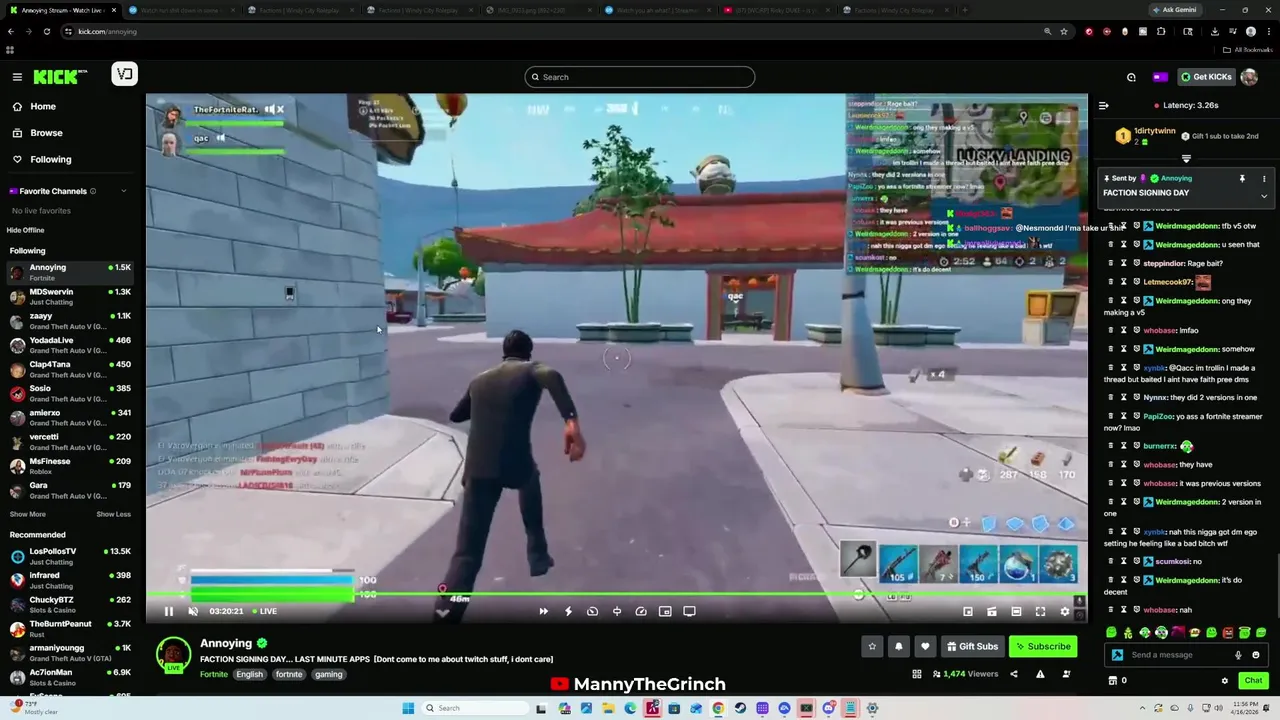Viewport: 1280px width, 720px height.
Task: Open the emote picker smiley icon
Action: click(1256, 655)
